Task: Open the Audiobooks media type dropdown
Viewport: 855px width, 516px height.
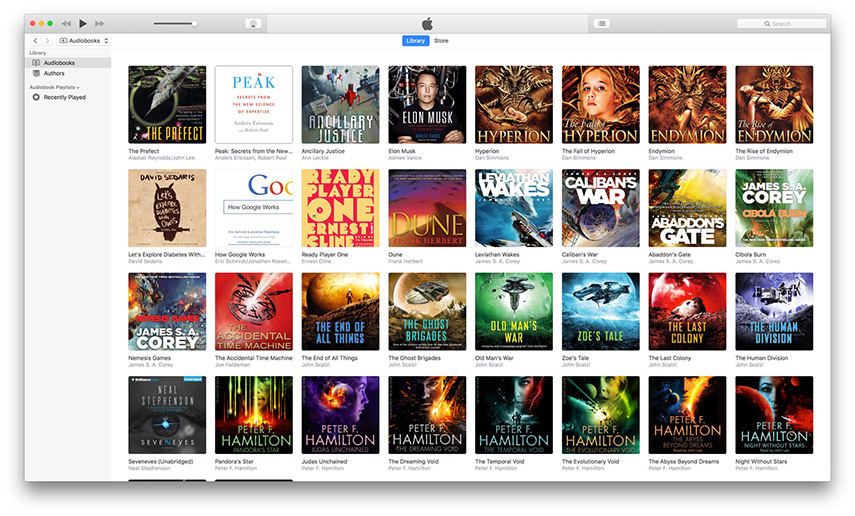Action: pos(84,41)
